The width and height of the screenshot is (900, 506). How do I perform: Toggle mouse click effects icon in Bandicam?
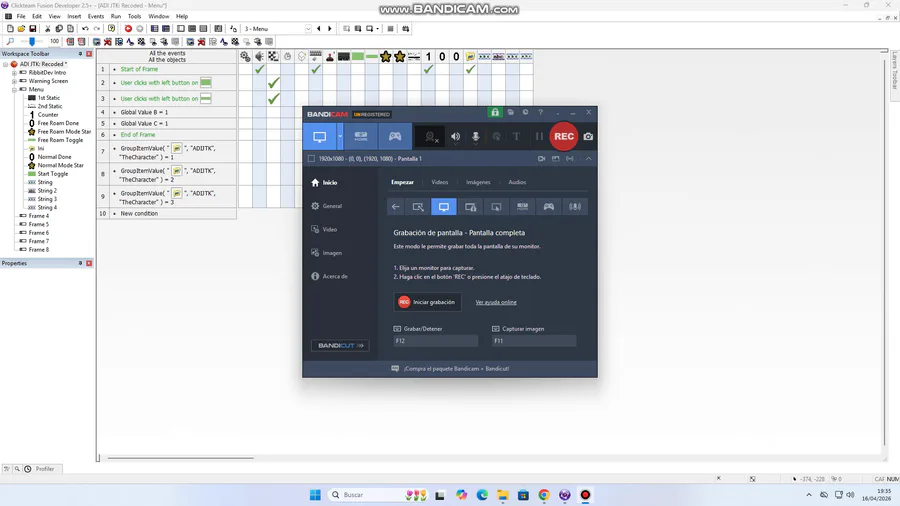click(496, 137)
